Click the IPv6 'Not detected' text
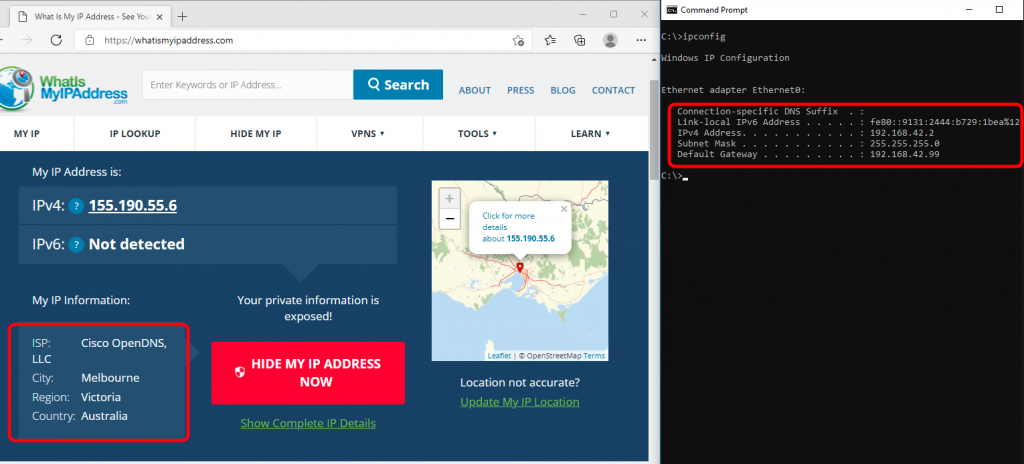Screen dimensions: 1024x464 tap(136, 244)
